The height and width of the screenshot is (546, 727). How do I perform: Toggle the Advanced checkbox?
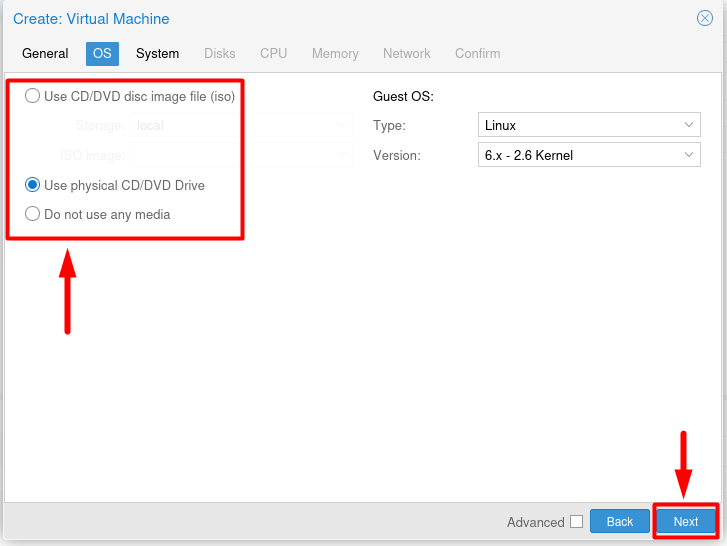[x=576, y=522]
